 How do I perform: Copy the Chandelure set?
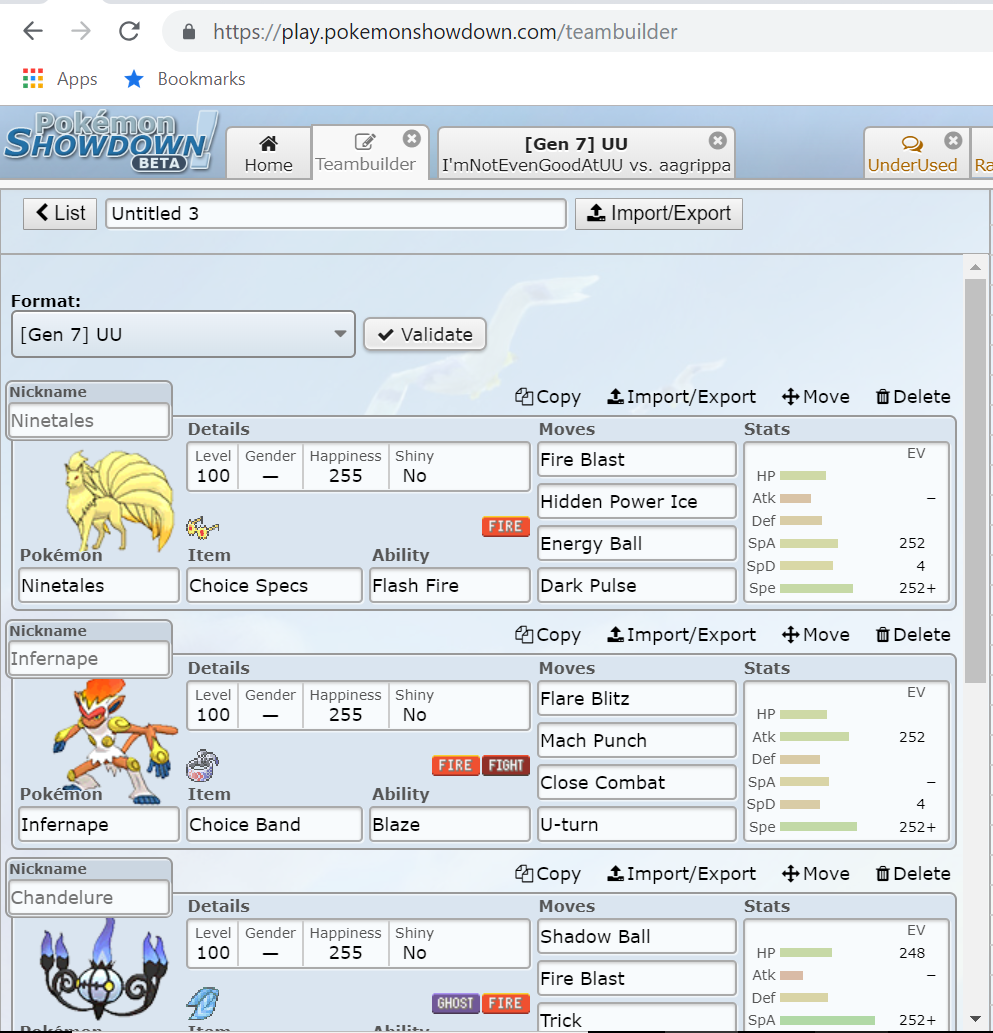[548, 874]
